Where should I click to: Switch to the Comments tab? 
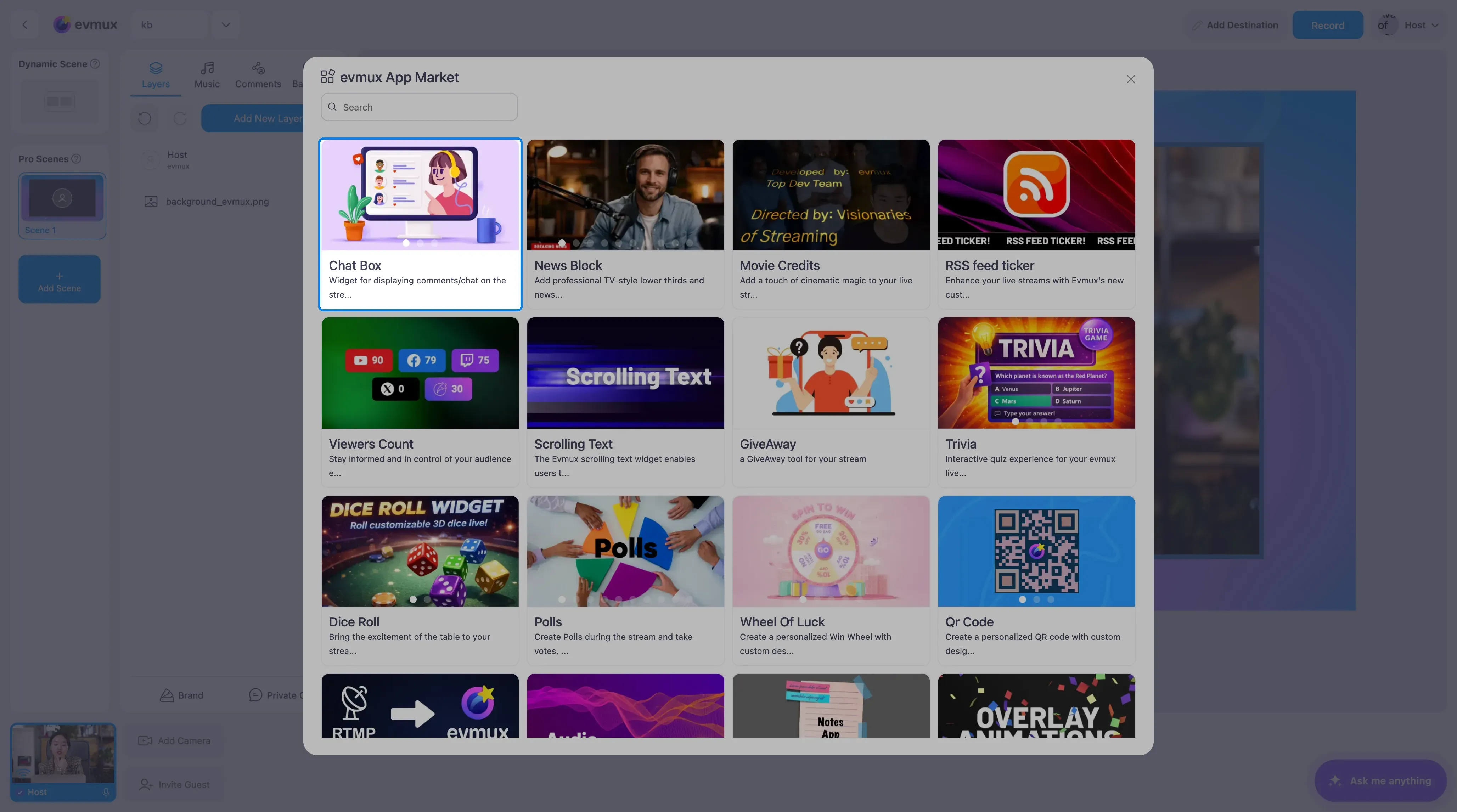click(258, 75)
